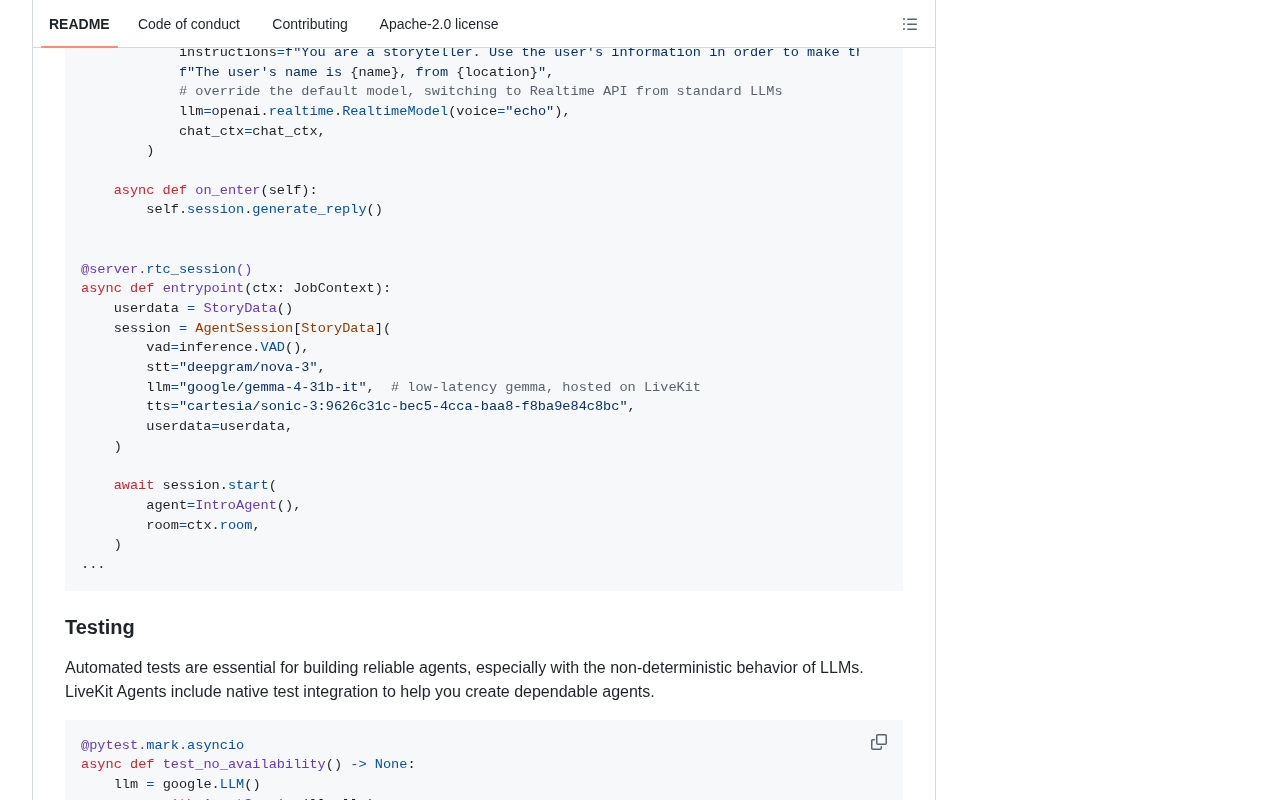Image resolution: width=1280 pixels, height=800 pixels.
Task: Click the "self.session.generate_reply()" line
Action: pyautogui.click(x=265, y=209)
